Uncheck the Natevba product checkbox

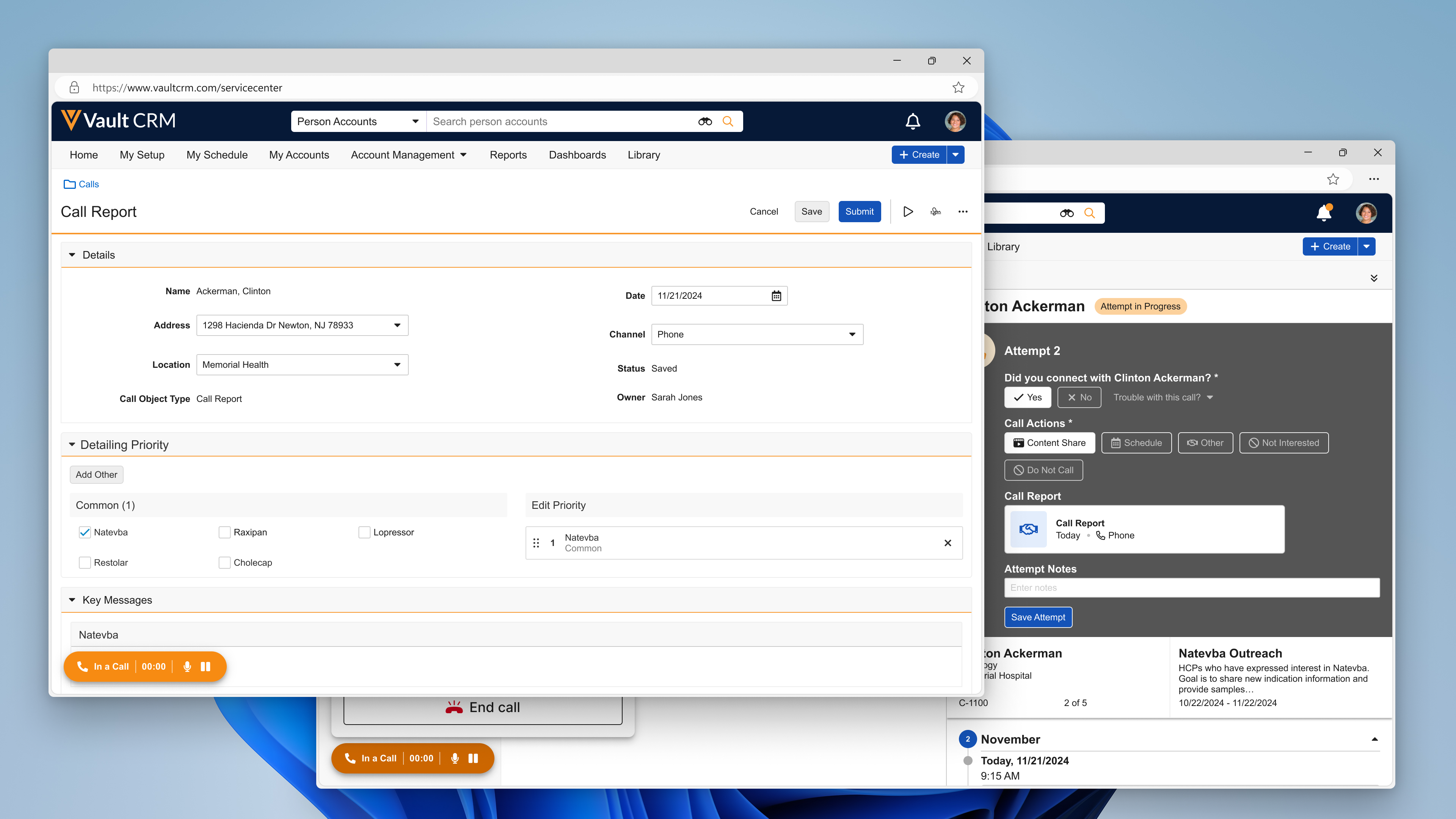point(85,532)
